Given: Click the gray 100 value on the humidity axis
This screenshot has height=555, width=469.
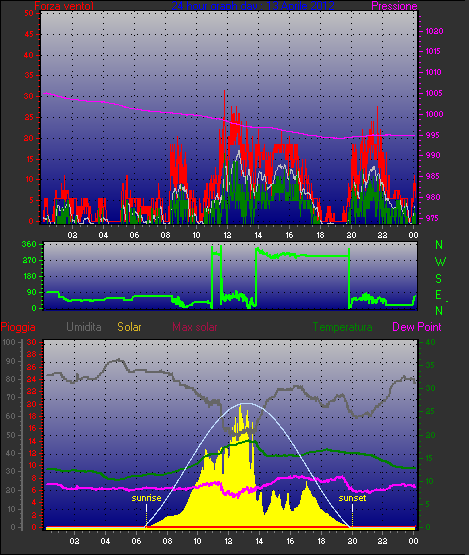Looking at the screenshot, I should tap(9, 342).
